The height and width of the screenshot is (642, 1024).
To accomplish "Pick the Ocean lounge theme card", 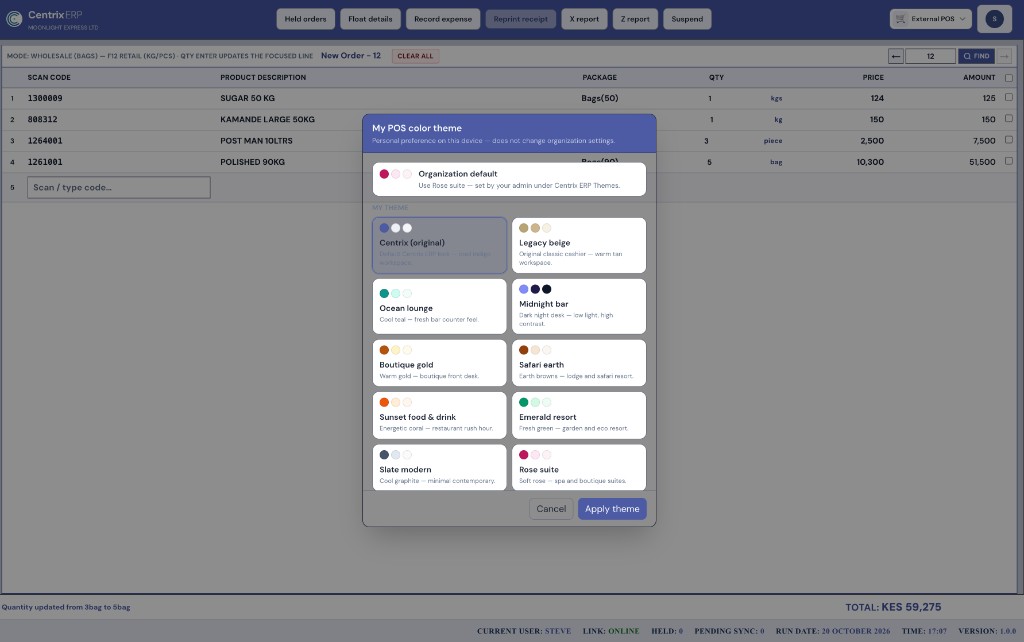I will pyautogui.click(x=440, y=306).
